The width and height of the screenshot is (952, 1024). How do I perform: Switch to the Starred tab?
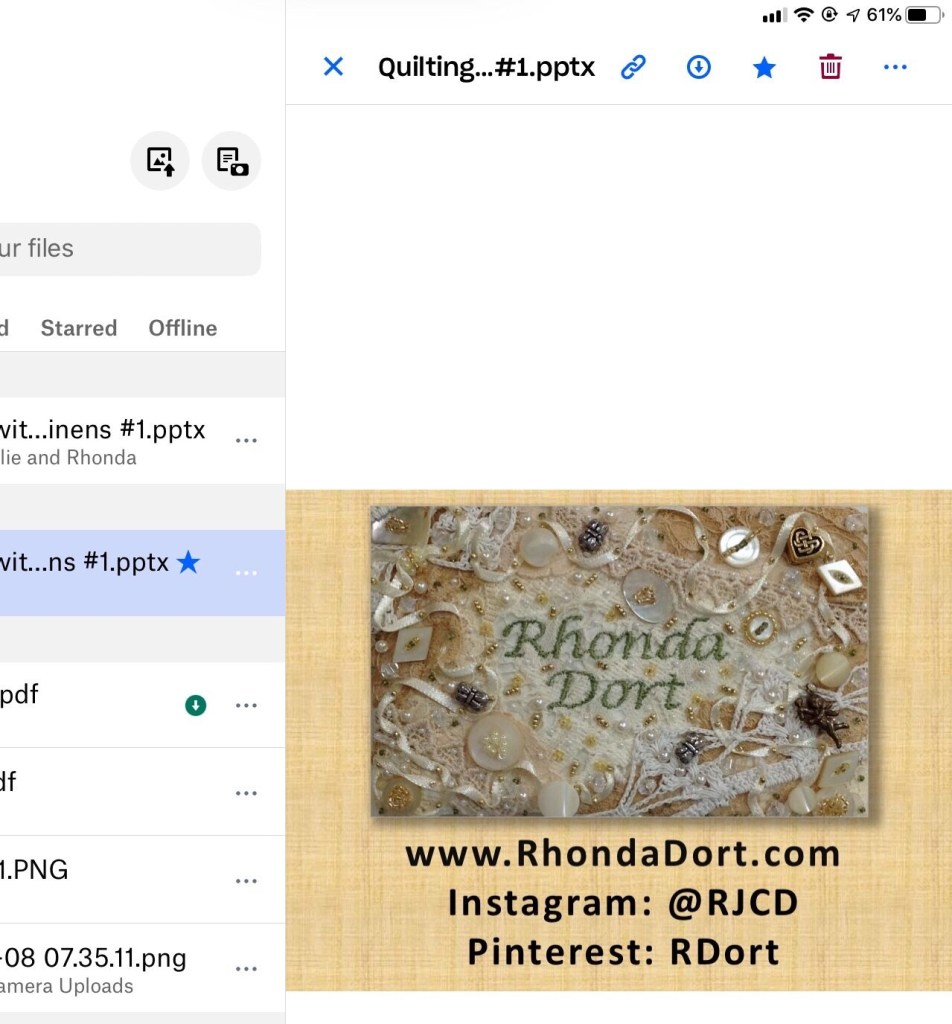pos(79,328)
